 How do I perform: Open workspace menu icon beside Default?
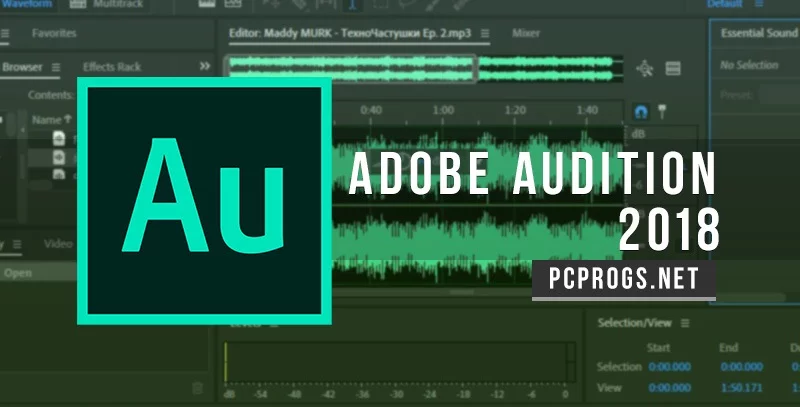tap(760, 4)
